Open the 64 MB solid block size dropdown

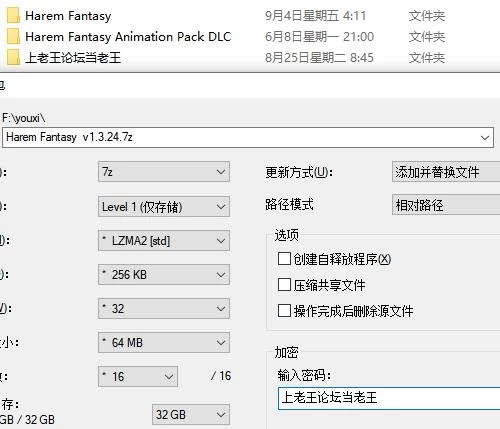164,343
